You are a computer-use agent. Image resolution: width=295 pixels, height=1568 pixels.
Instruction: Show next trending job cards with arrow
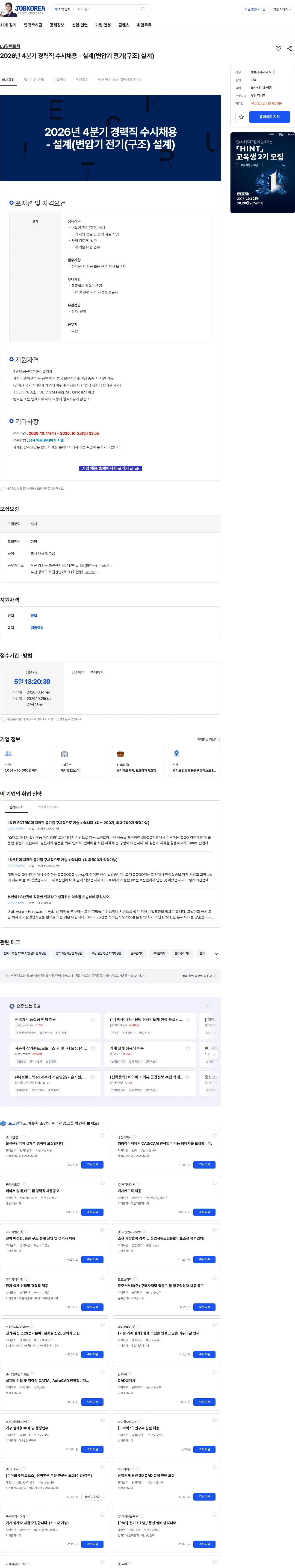click(213, 1054)
